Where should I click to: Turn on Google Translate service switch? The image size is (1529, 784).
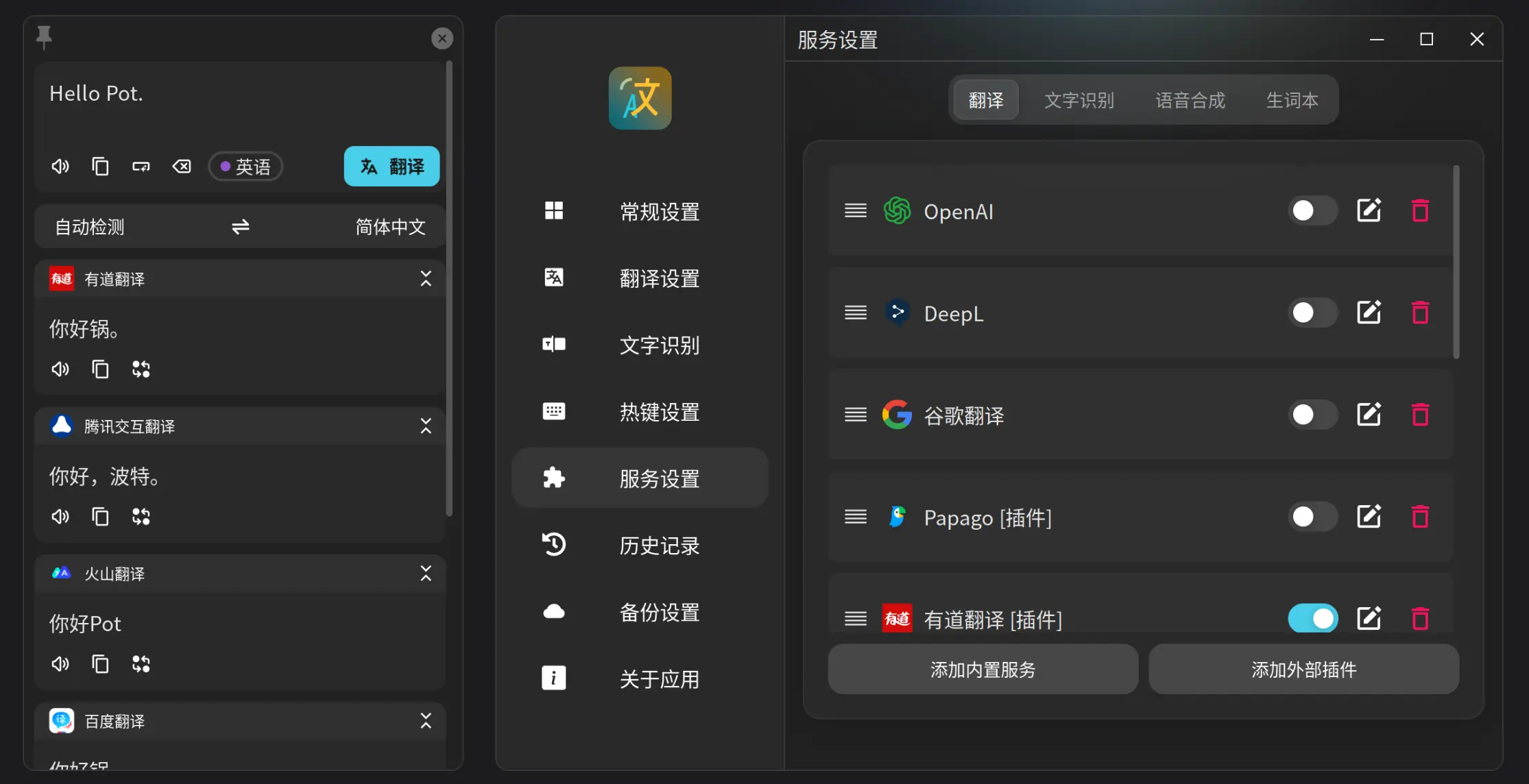click(x=1312, y=415)
